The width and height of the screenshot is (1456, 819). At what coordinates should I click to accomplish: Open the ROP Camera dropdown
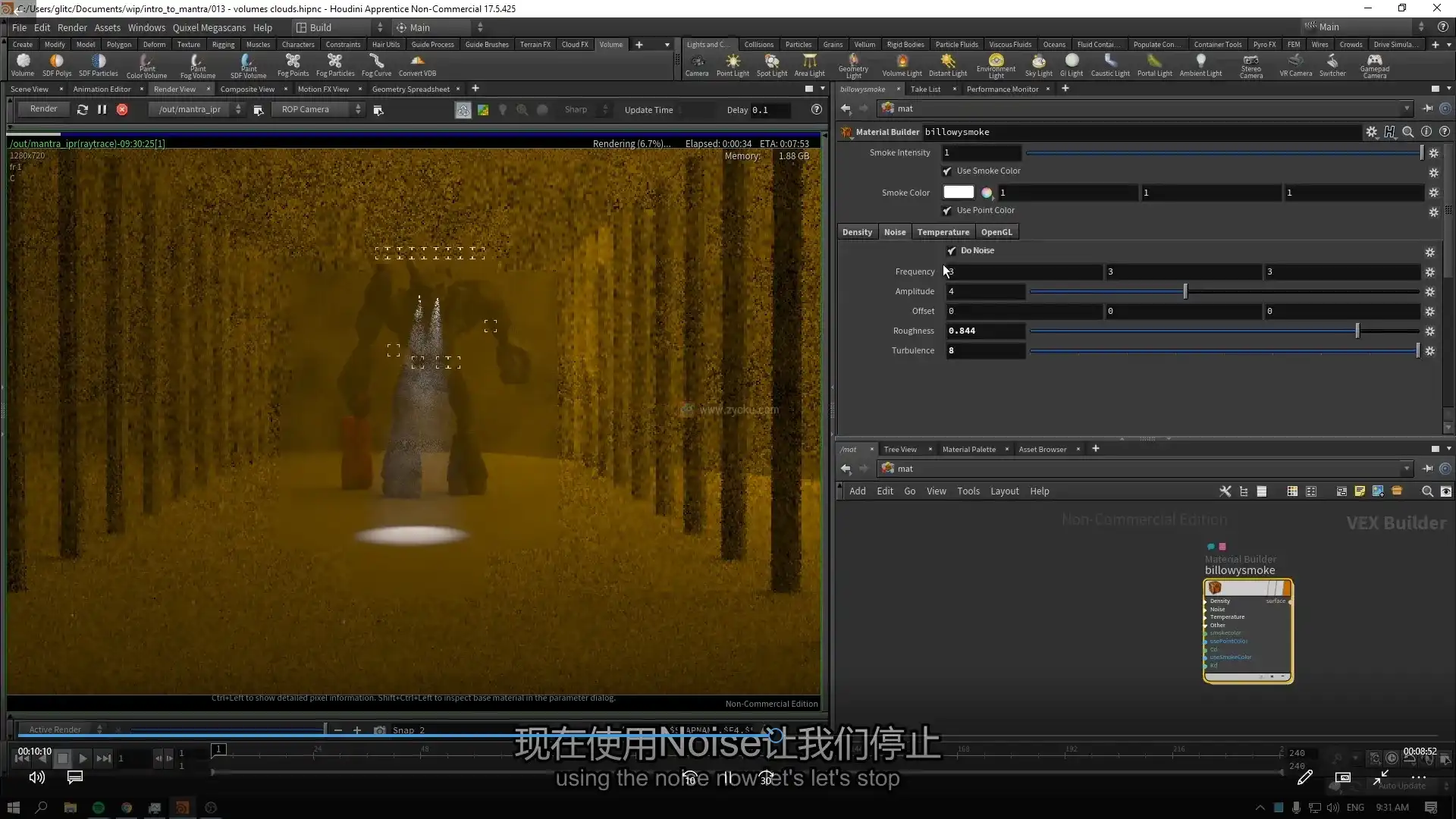click(x=357, y=109)
